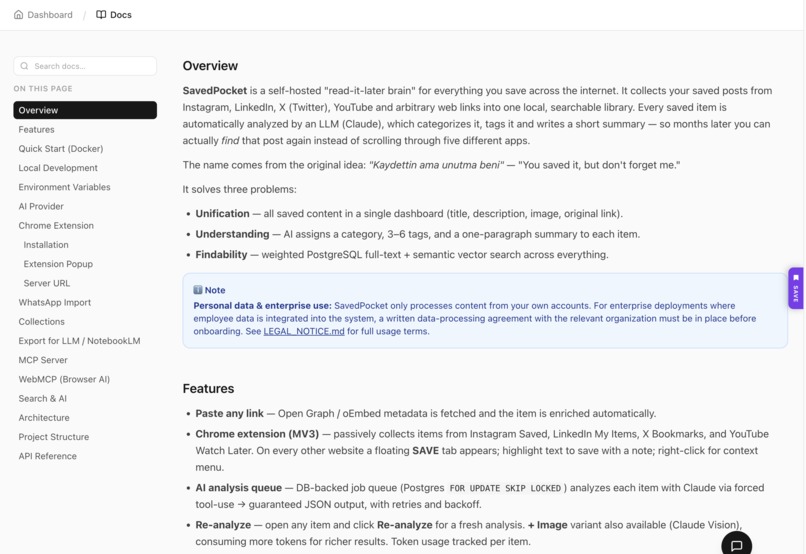Select Overview in the sidebar
The image size is (806, 554).
[x=85, y=110]
